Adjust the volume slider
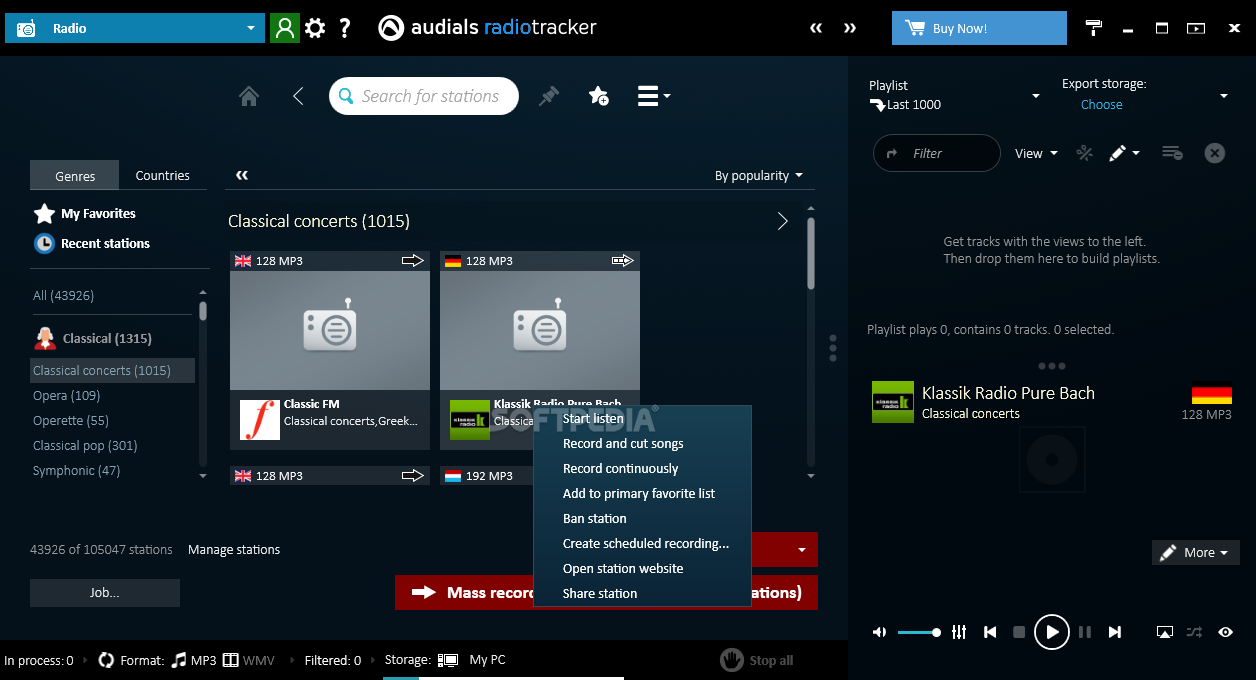Viewport: 1256px width, 680px height. tap(918, 632)
